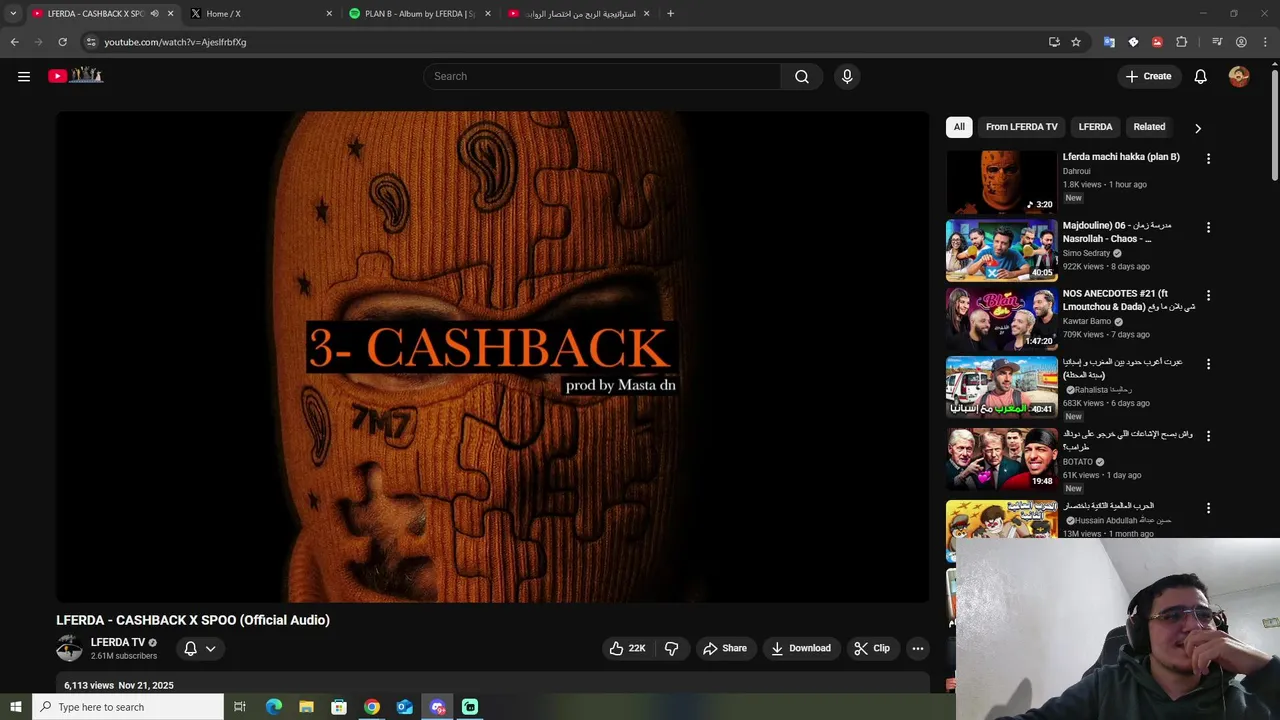This screenshot has width=1280, height=720.
Task: Open Extensions puzzle icon
Action: [1181, 42]
